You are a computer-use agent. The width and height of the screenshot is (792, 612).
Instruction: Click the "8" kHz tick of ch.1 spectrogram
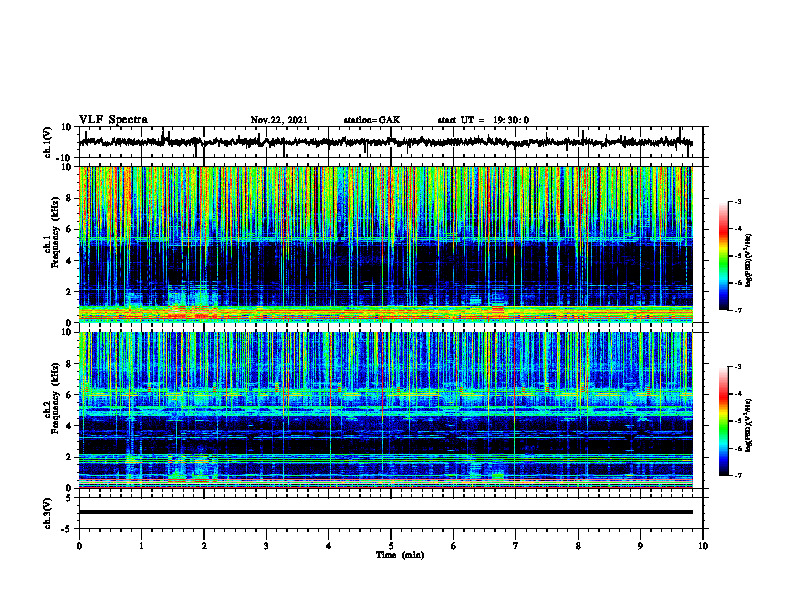(x=69, y=198)
